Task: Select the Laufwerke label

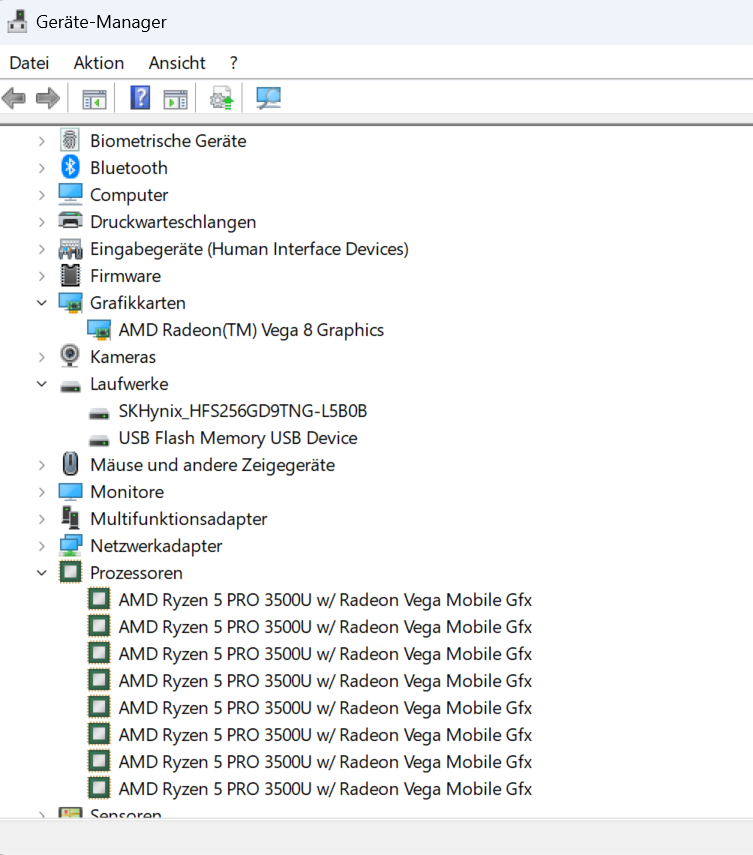Action: [x=129, y=384]
